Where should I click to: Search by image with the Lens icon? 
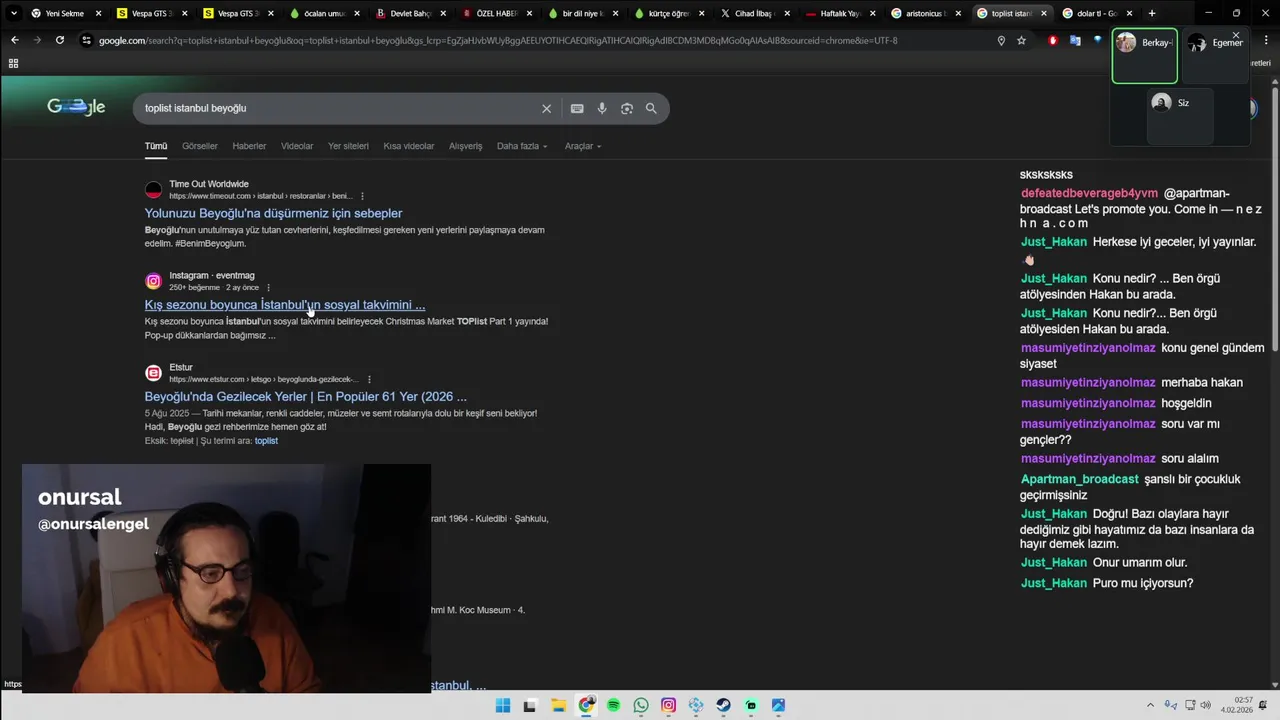click(627, 108)
